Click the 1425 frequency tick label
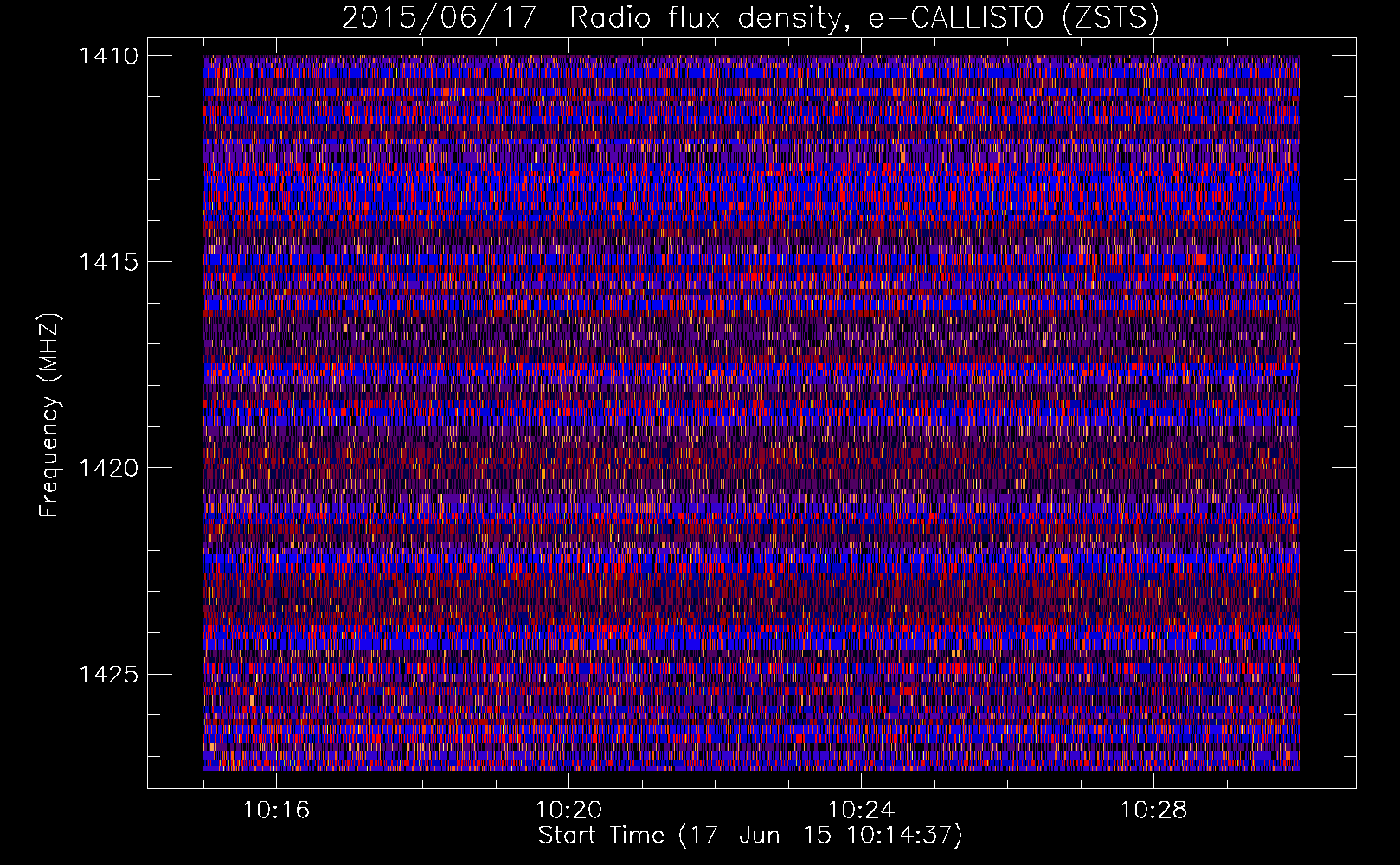Screen dimensions: 1400x865 [x=108, y=674]
